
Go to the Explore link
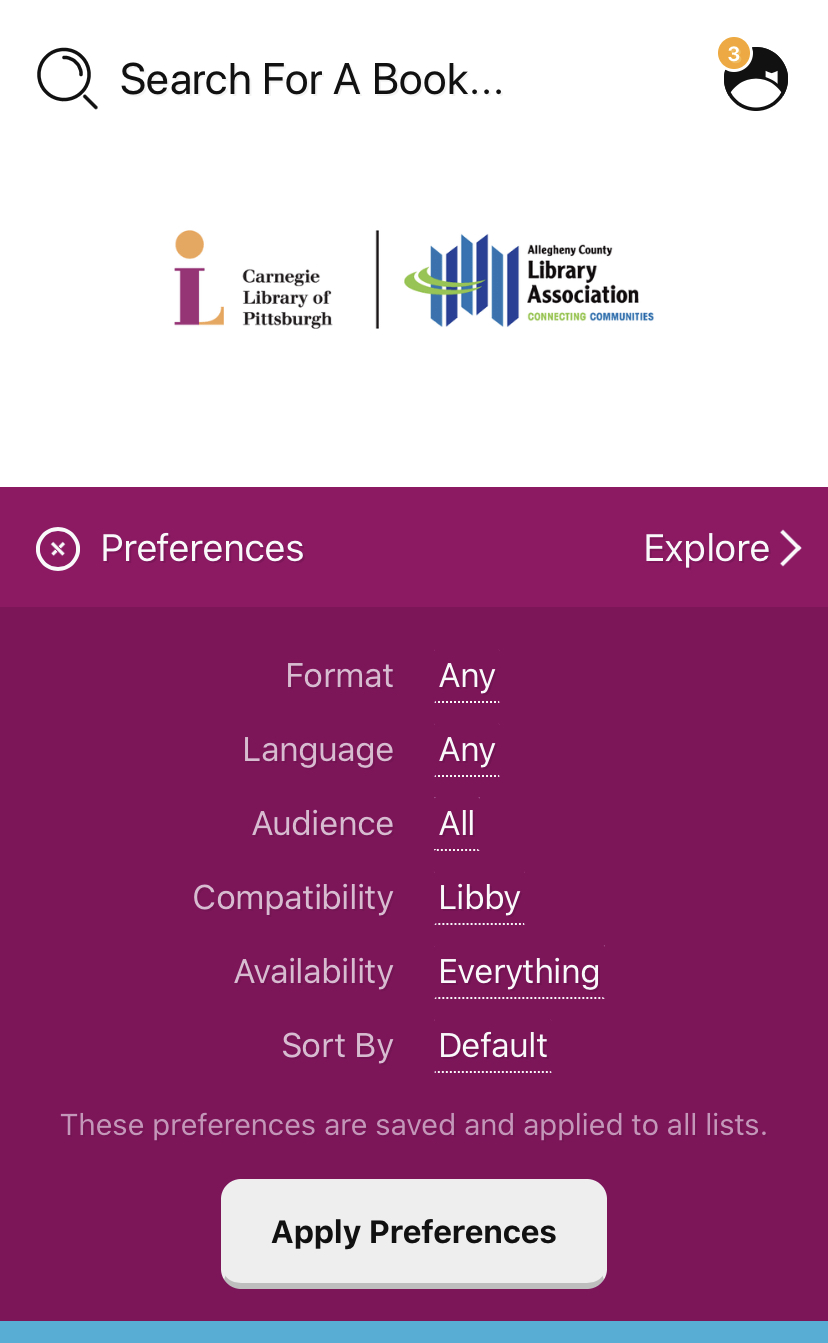pyautogui.click(x=706, y=549)
